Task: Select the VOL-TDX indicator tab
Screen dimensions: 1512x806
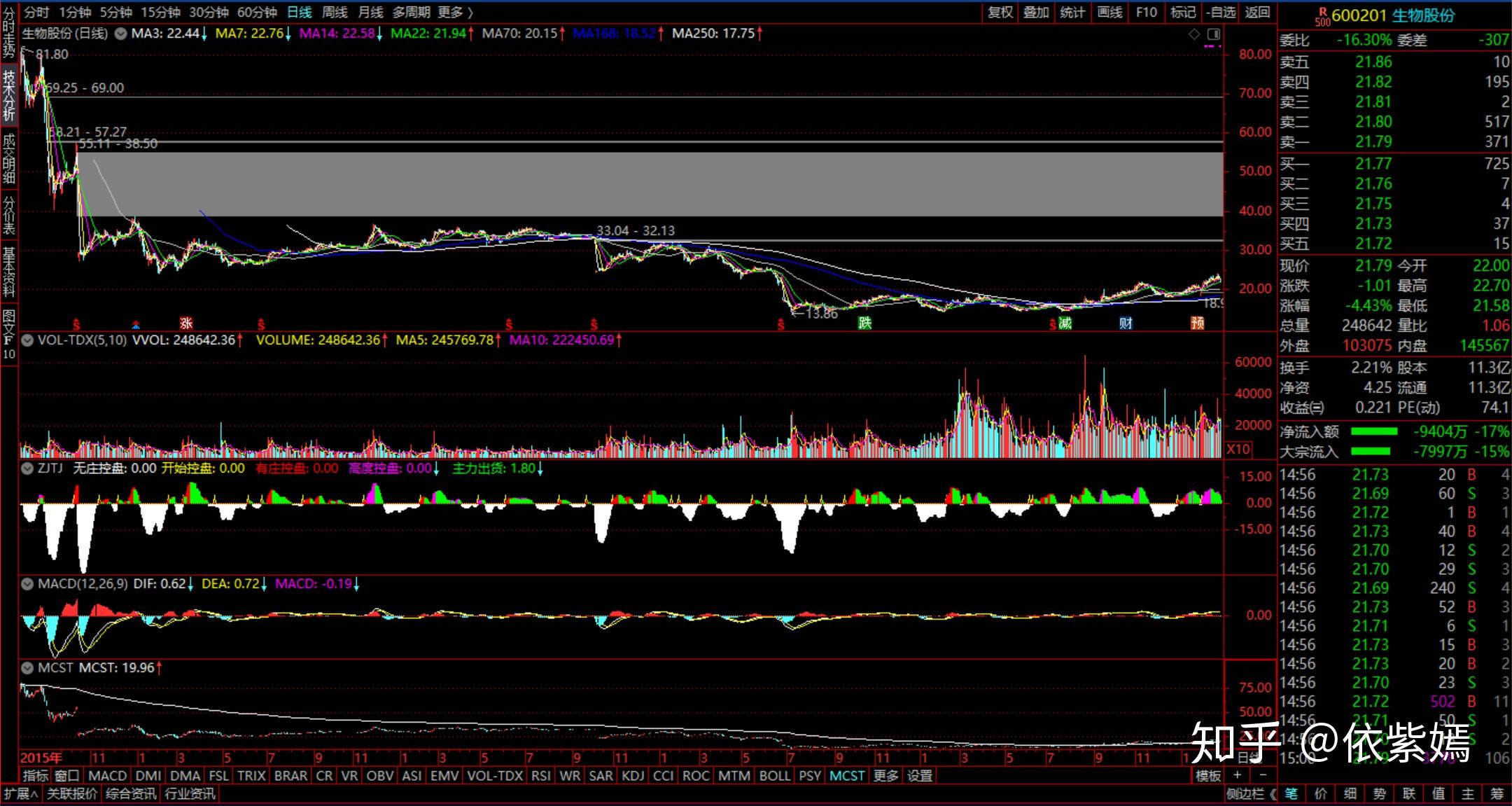Action: coord(495,775)
